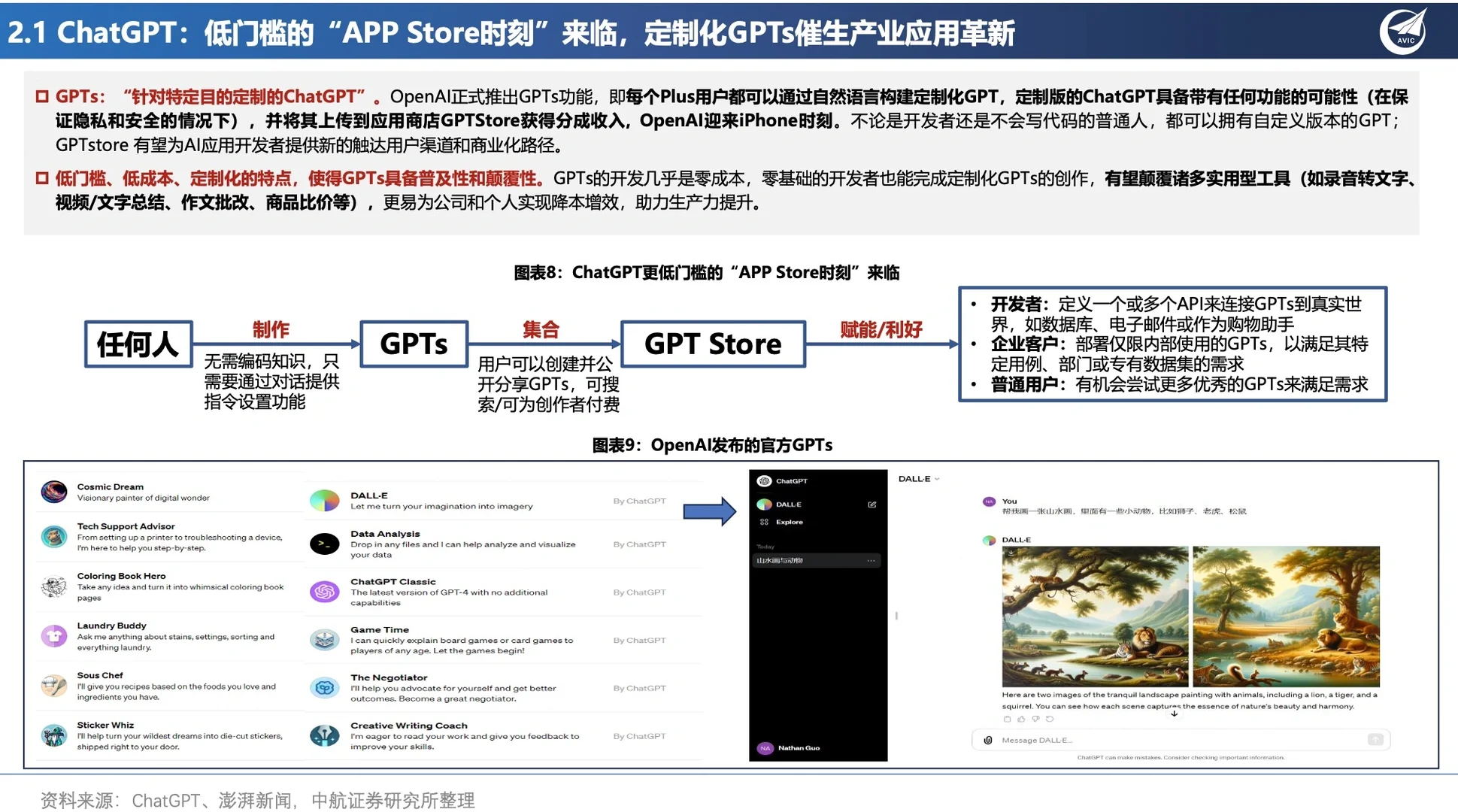Click the 集合 red label on the arrow
The width and height of the screenshot is (1458, 812).
[x=541, y=329]
